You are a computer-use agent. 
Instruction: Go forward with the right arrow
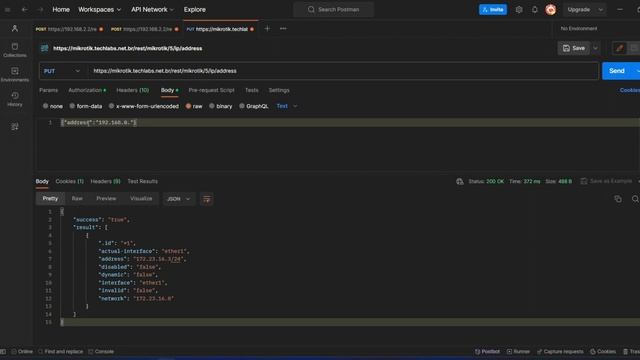coord(40,9)
